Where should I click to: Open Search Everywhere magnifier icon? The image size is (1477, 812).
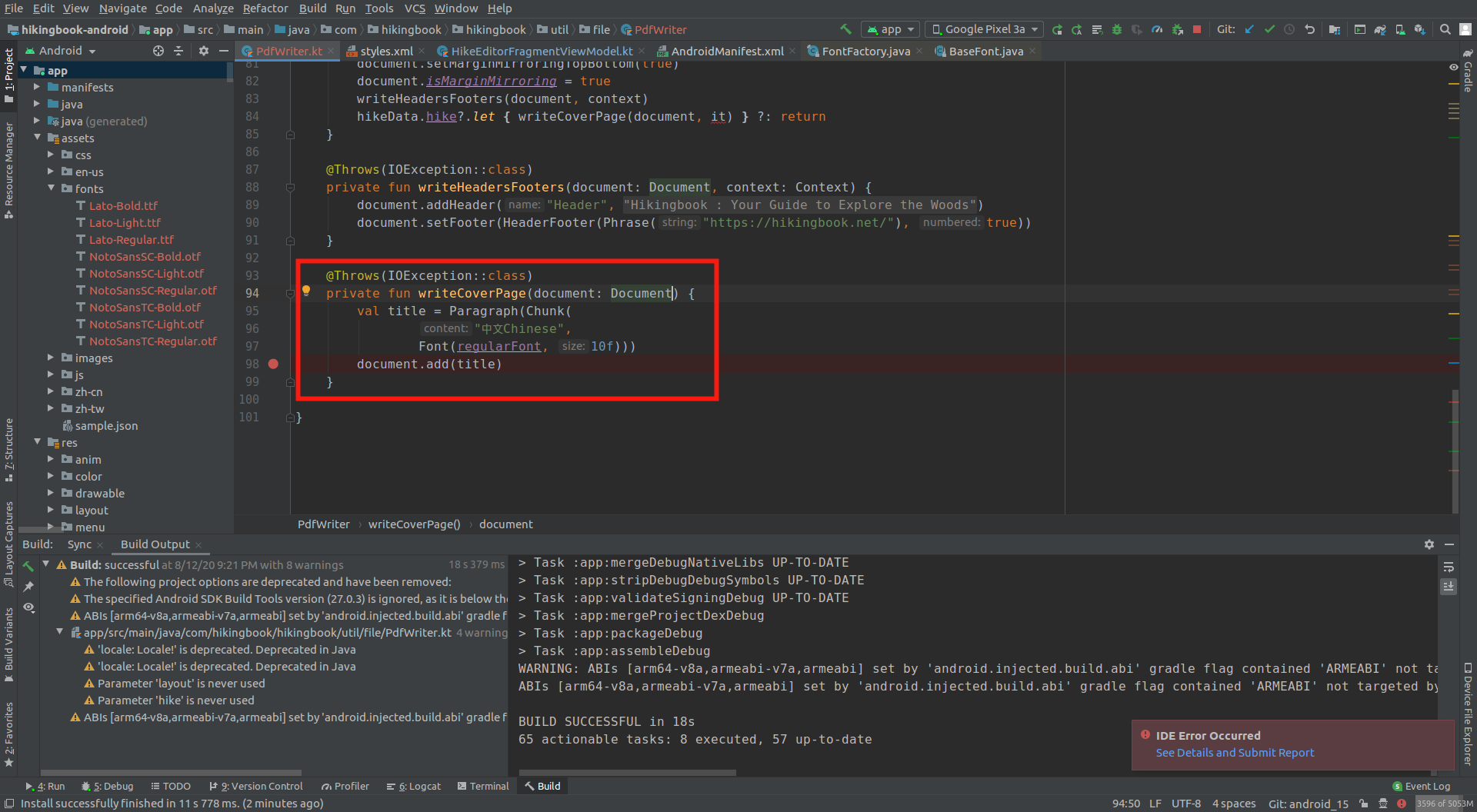point(1445,31)
